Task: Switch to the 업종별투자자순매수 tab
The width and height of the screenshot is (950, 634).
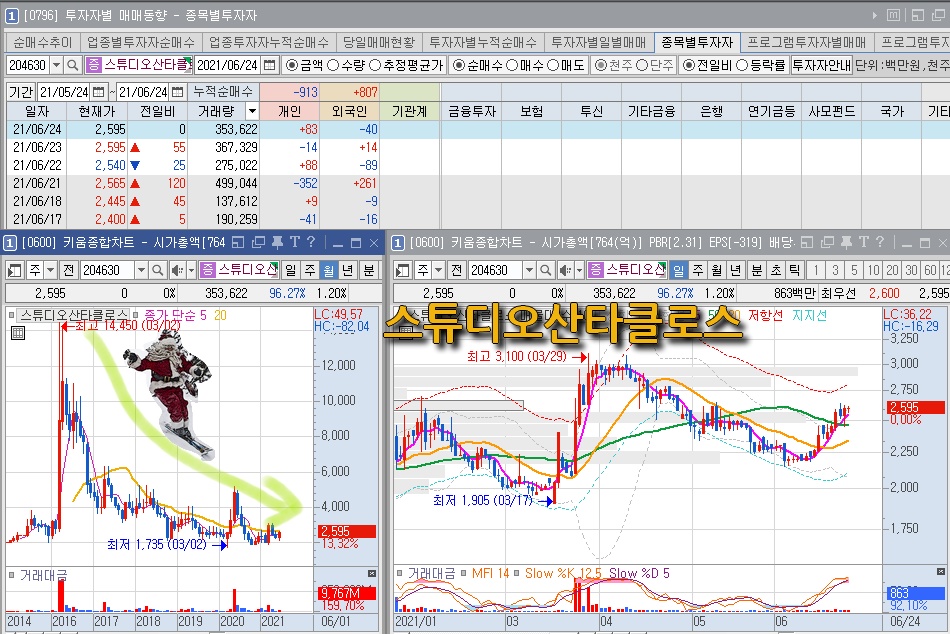Action: tap(141, 42)
